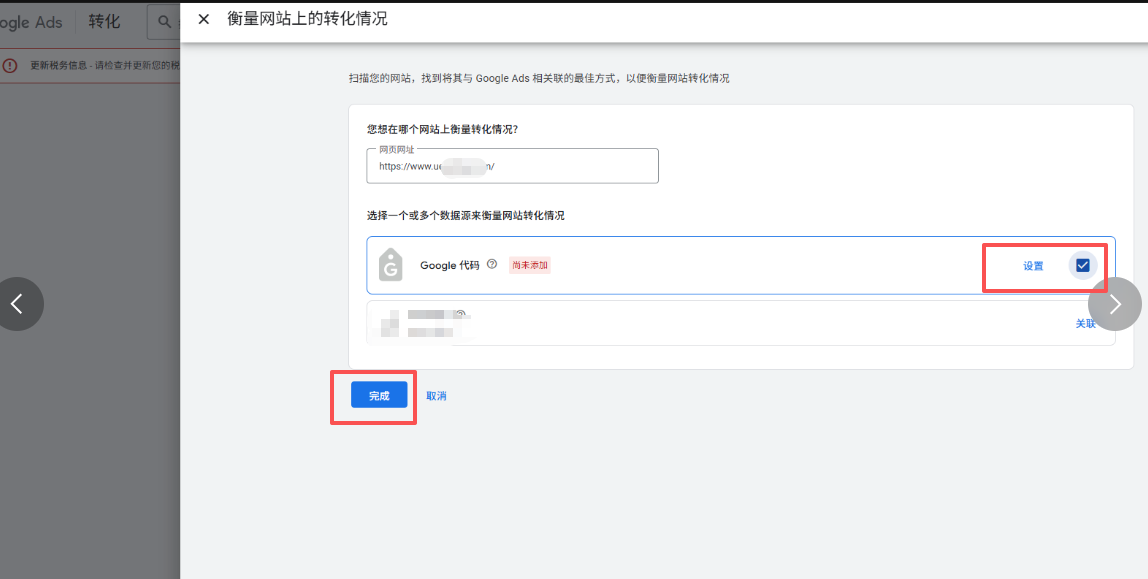This screenshot has width=1148, height=579.
Task: Focus the 网页网址 URL input field
Action: click(512, 167)
